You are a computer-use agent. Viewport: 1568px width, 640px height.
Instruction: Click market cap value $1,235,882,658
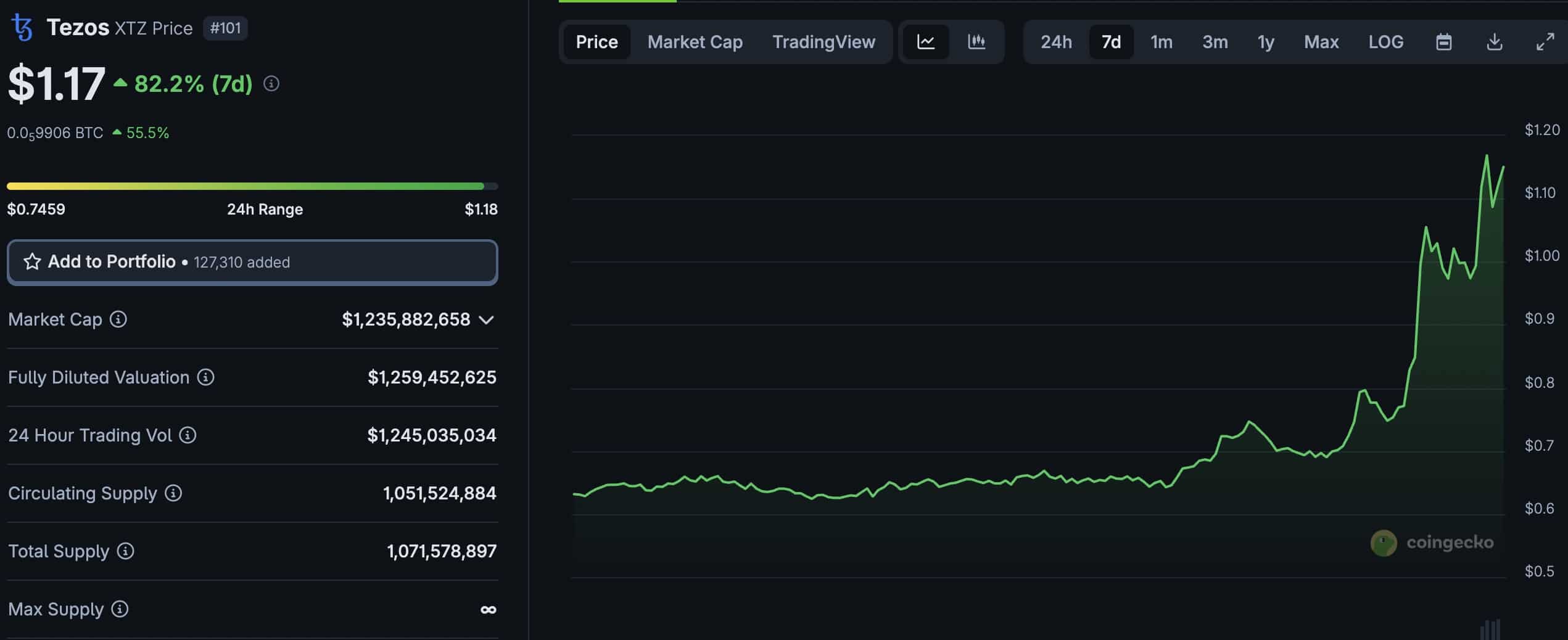(x=406, y=319)
